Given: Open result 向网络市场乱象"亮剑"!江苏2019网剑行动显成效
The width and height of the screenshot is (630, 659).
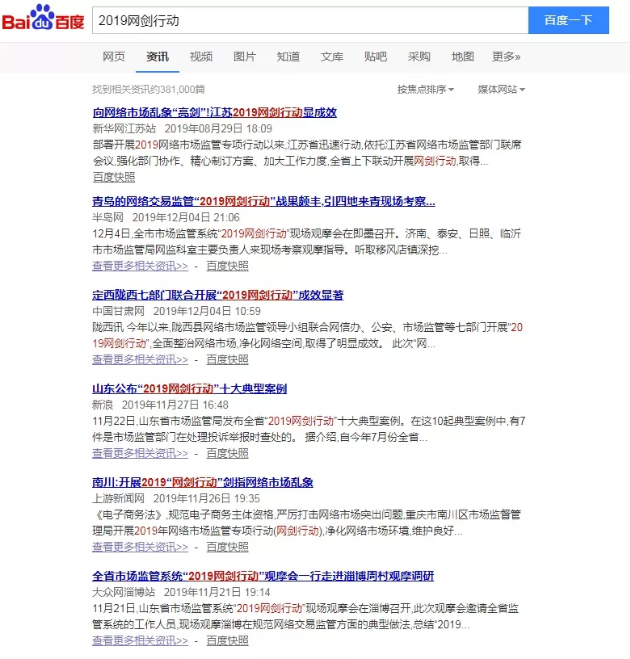Looking at the screenshot, I should (214, 112).
